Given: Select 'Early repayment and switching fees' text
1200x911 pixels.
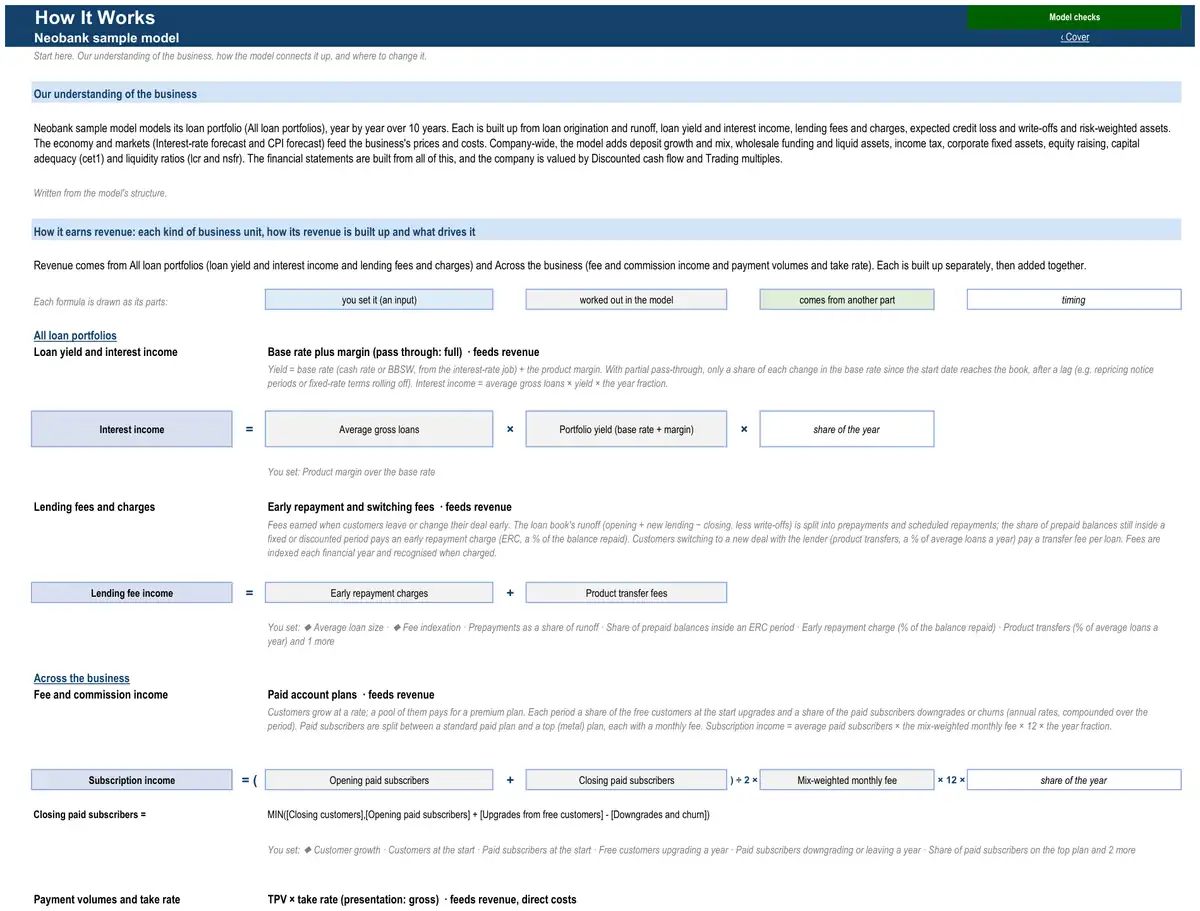Looking at the screenshot, I should point(351,507).
